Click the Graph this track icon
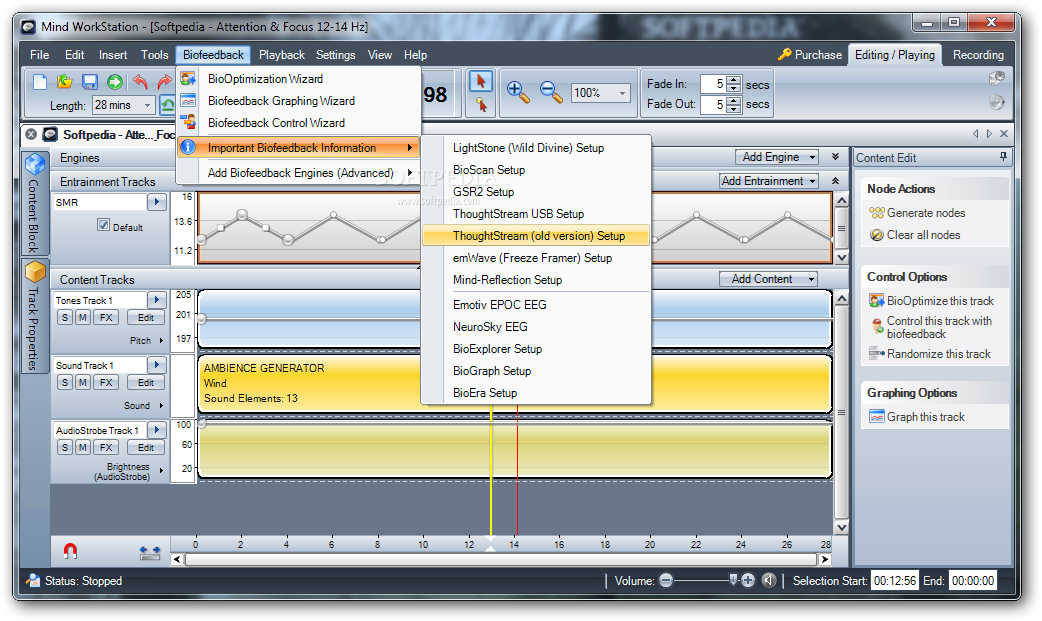Image resolution: width=1042 pixels, height=621 pixels. 877,417
